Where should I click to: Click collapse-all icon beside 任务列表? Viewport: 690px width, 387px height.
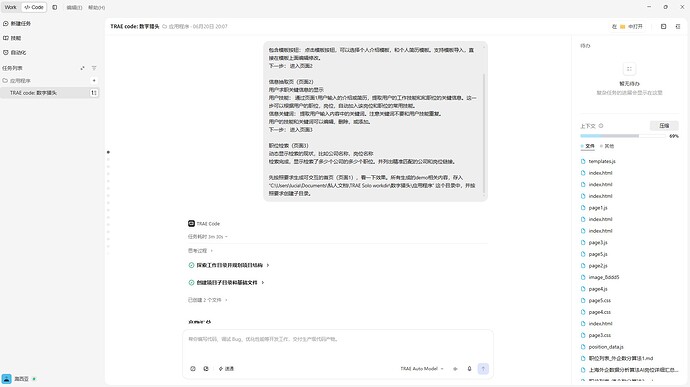coord(82,68)
